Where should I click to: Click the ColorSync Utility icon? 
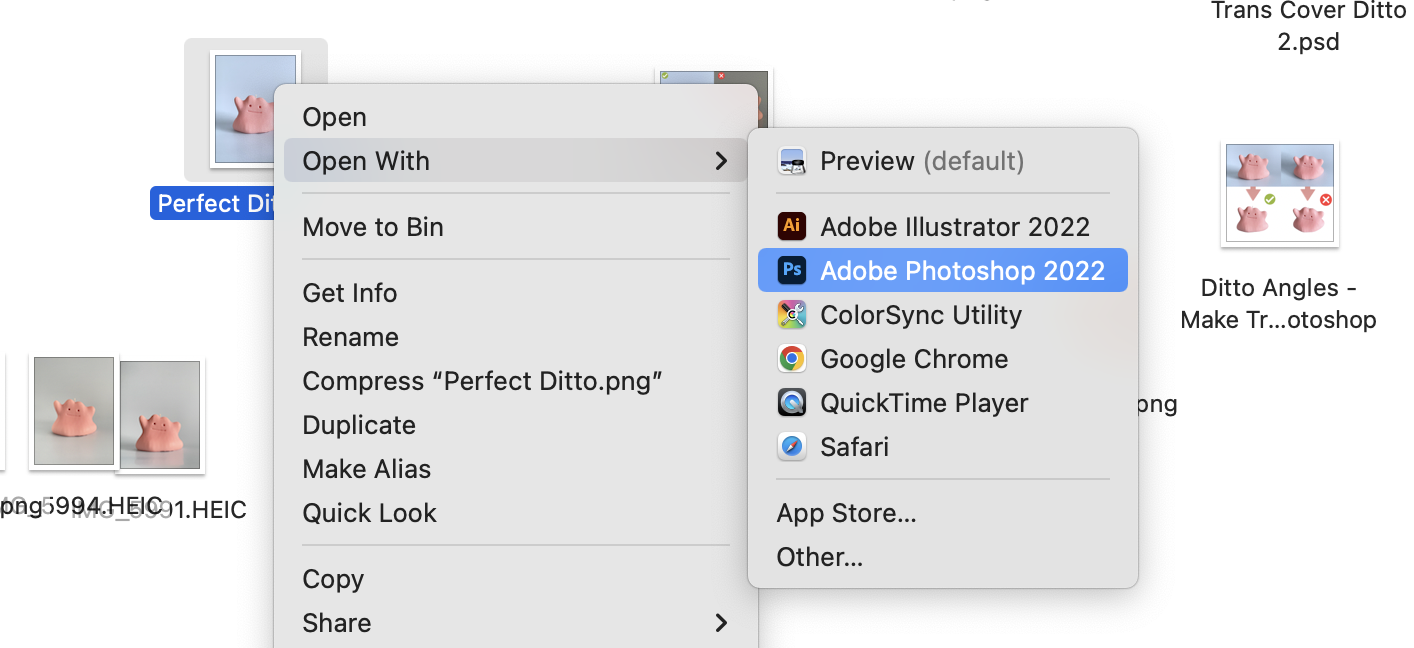point(792,314)
